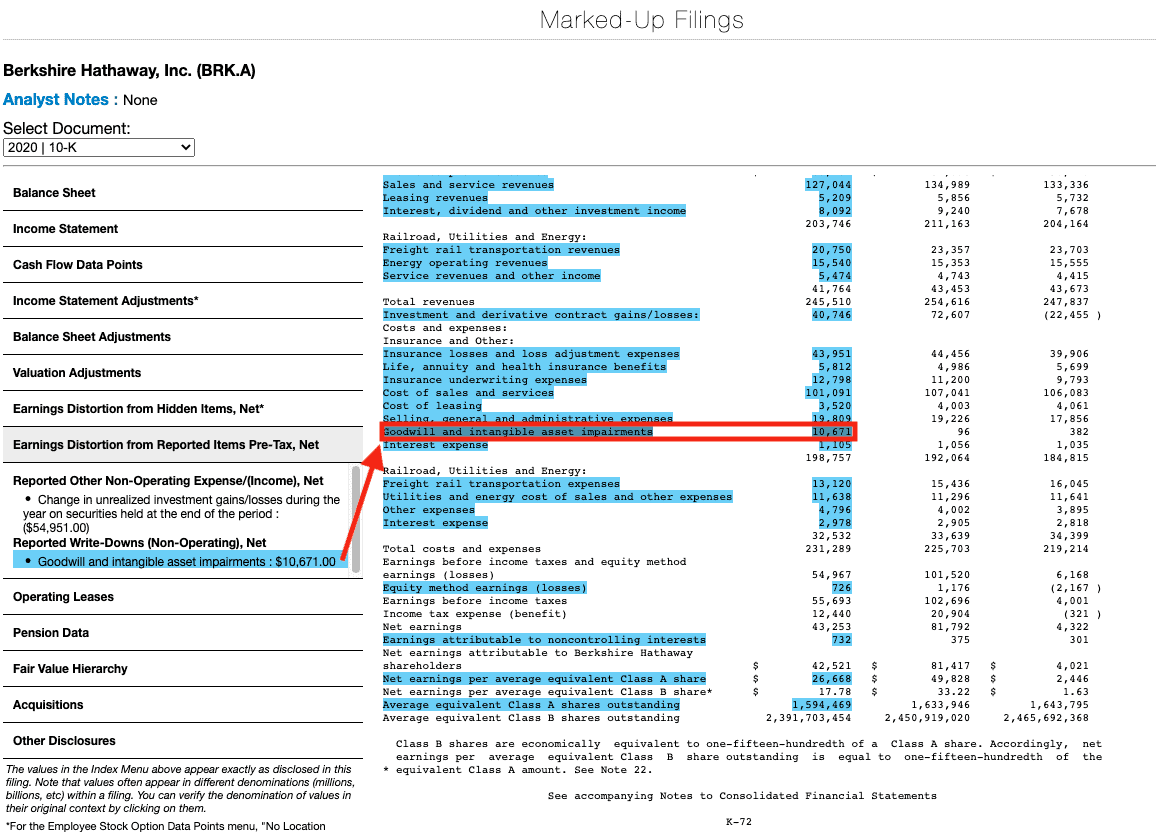Click 'Energy operating revenues' line

[464, 263]
